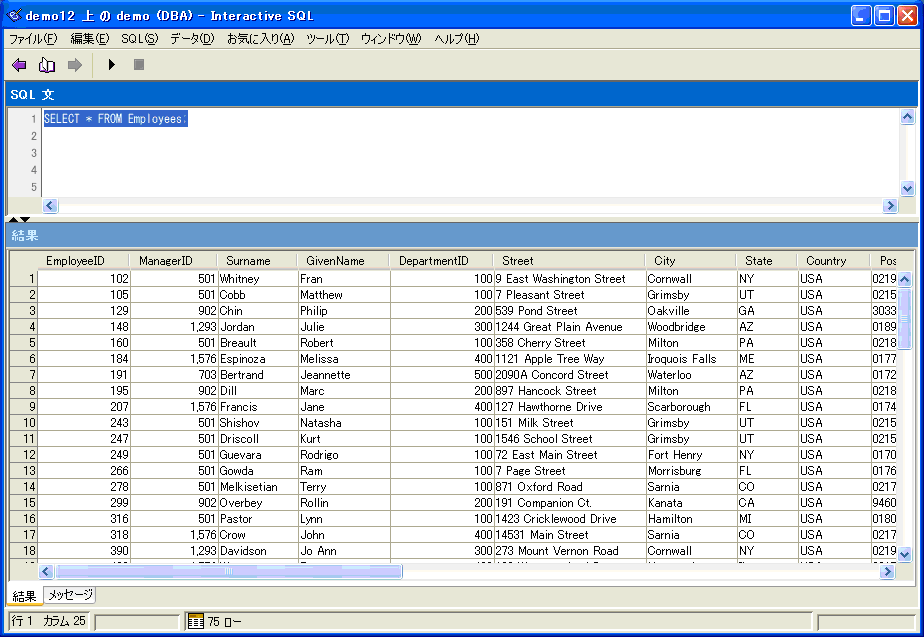This screenshot has width=924, height=637.
Task: Open the お気に入り(A) menu
Action: (260, 39)
